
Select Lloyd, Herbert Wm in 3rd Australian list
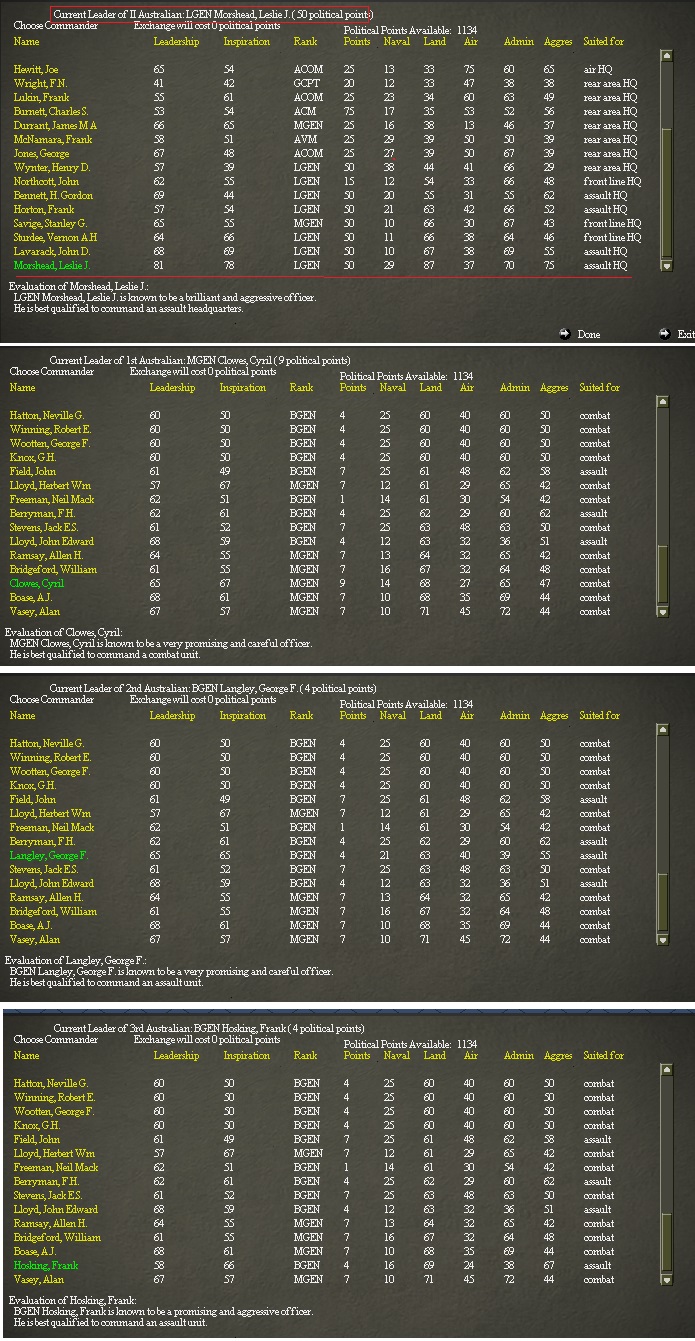[56, 1154]
